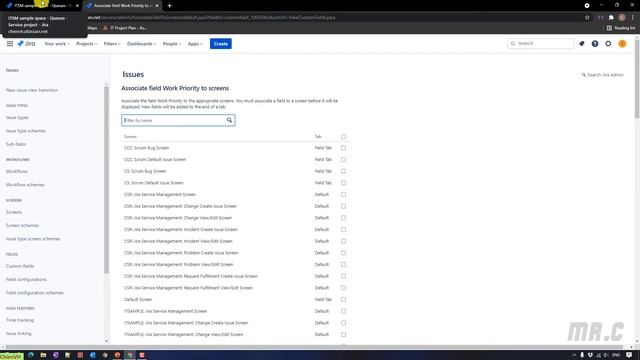
Task: Check the CSR: Jira Service Management Screen checkbox
Action: pos(343,194)
